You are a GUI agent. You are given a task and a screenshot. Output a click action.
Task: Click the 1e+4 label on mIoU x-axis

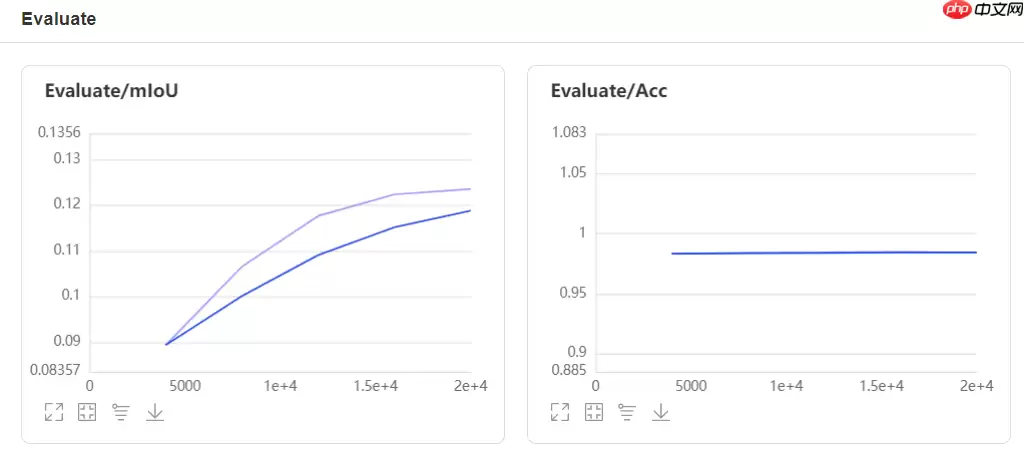280,386
